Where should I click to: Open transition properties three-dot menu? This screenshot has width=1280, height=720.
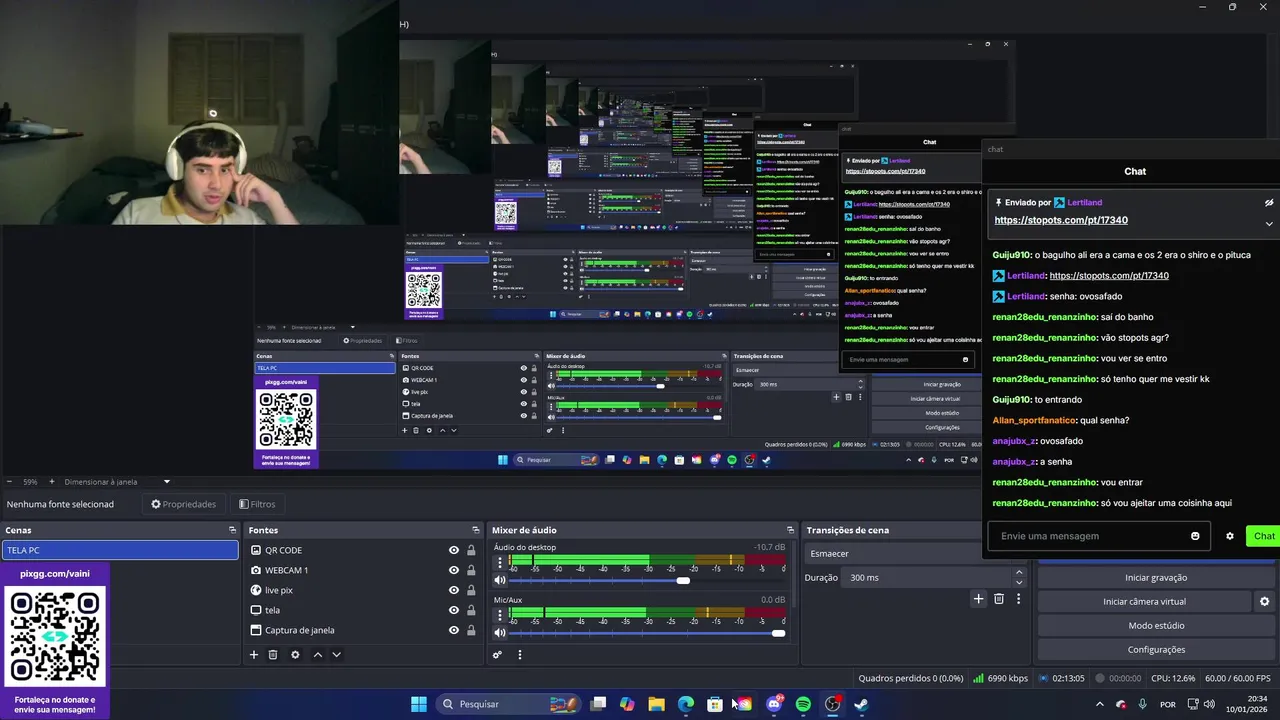coord(1018,599)
